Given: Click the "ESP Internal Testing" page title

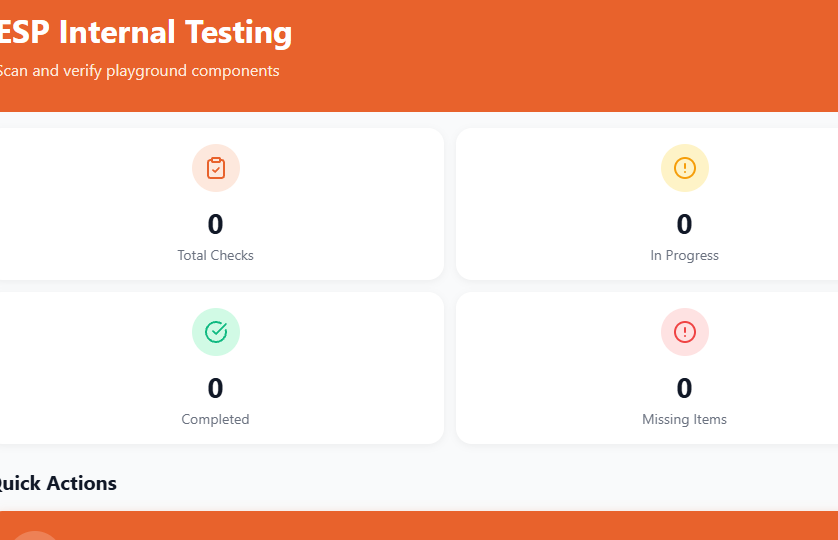Looking at the screenshot, I should (x=145, y=32).
